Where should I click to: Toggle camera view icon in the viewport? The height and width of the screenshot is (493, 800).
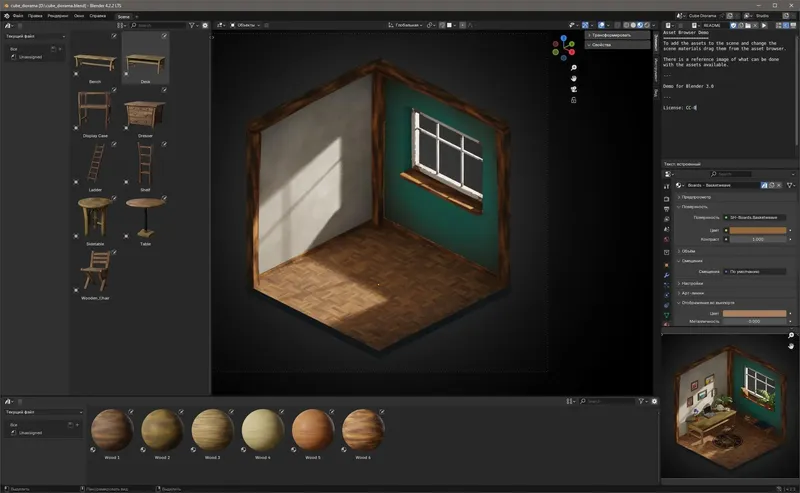[573, 89]
